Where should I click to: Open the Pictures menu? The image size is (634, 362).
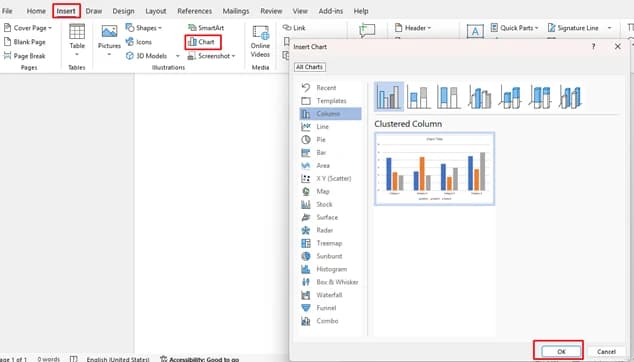pos(109,40)
